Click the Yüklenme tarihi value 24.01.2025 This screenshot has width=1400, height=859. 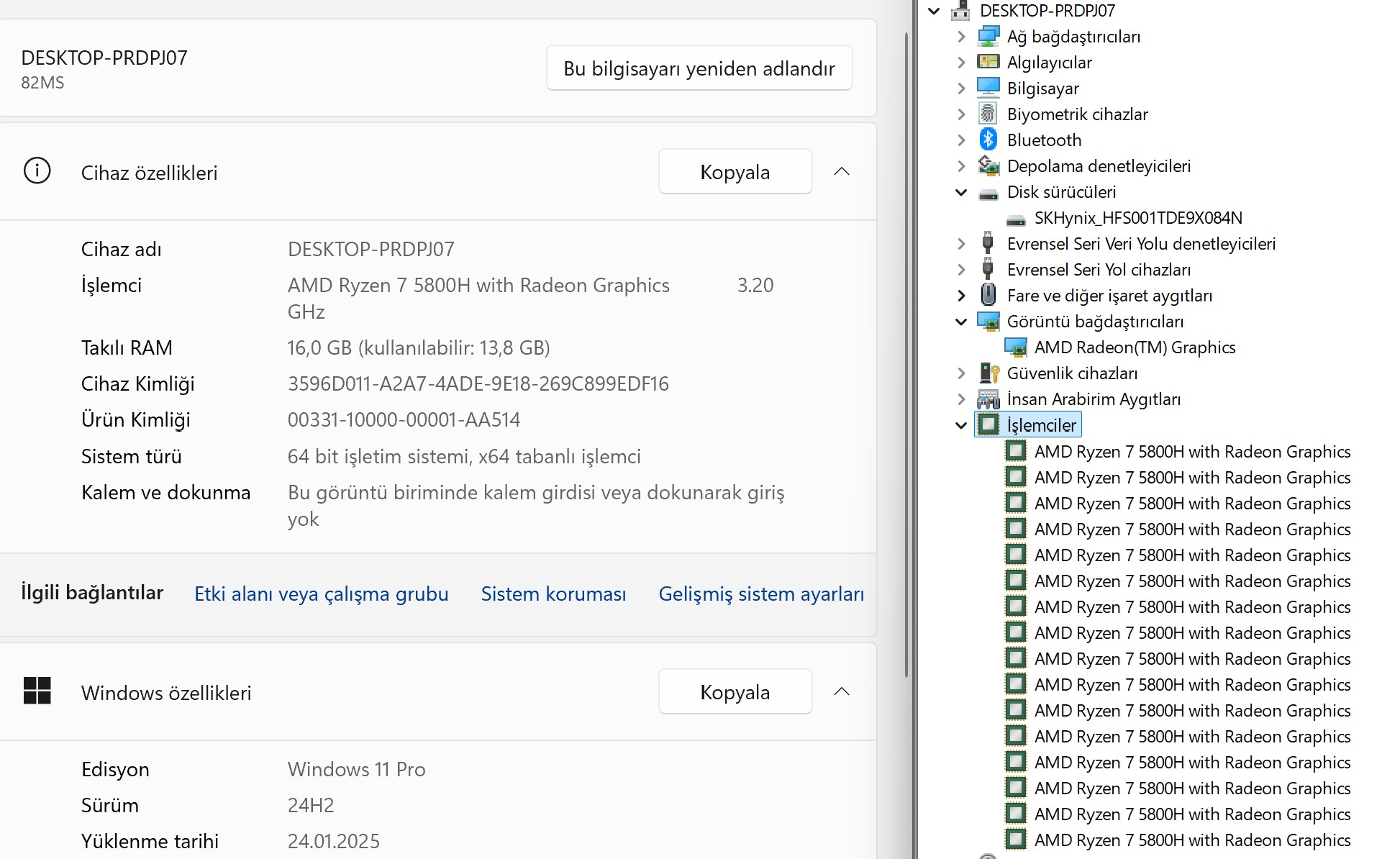click(333, 841)
